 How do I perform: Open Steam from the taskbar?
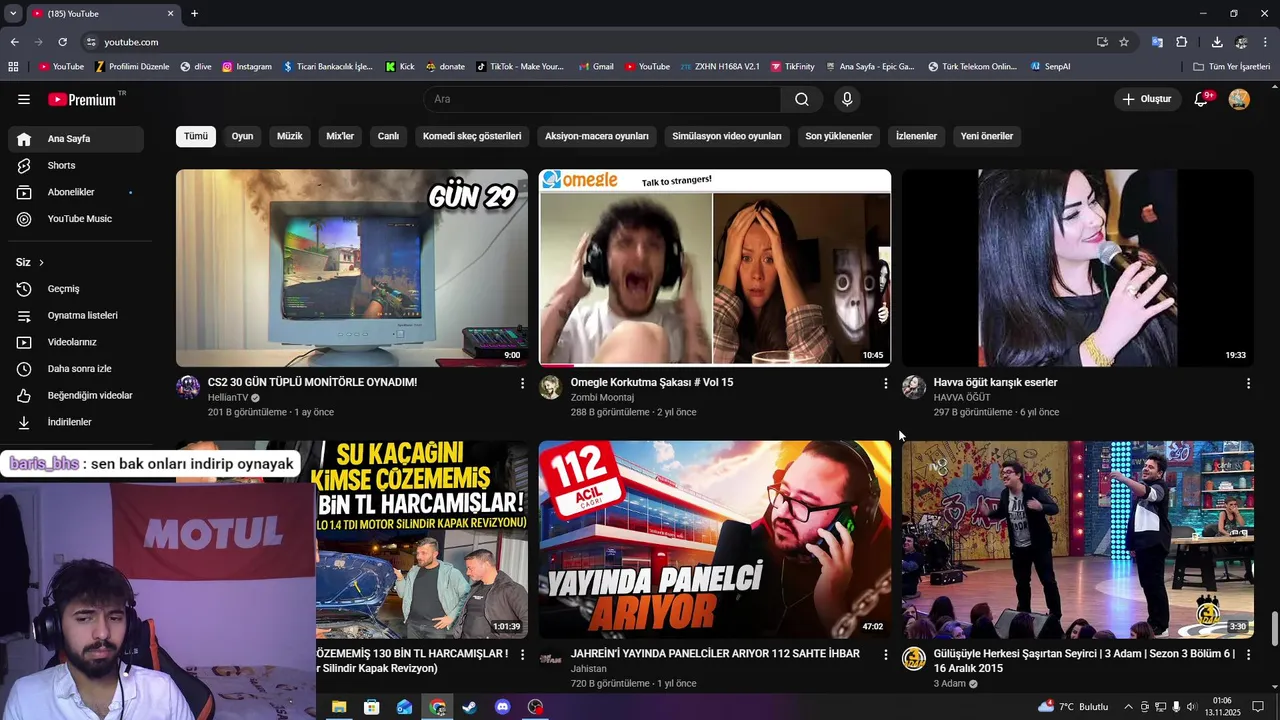(x=470, y=707)
